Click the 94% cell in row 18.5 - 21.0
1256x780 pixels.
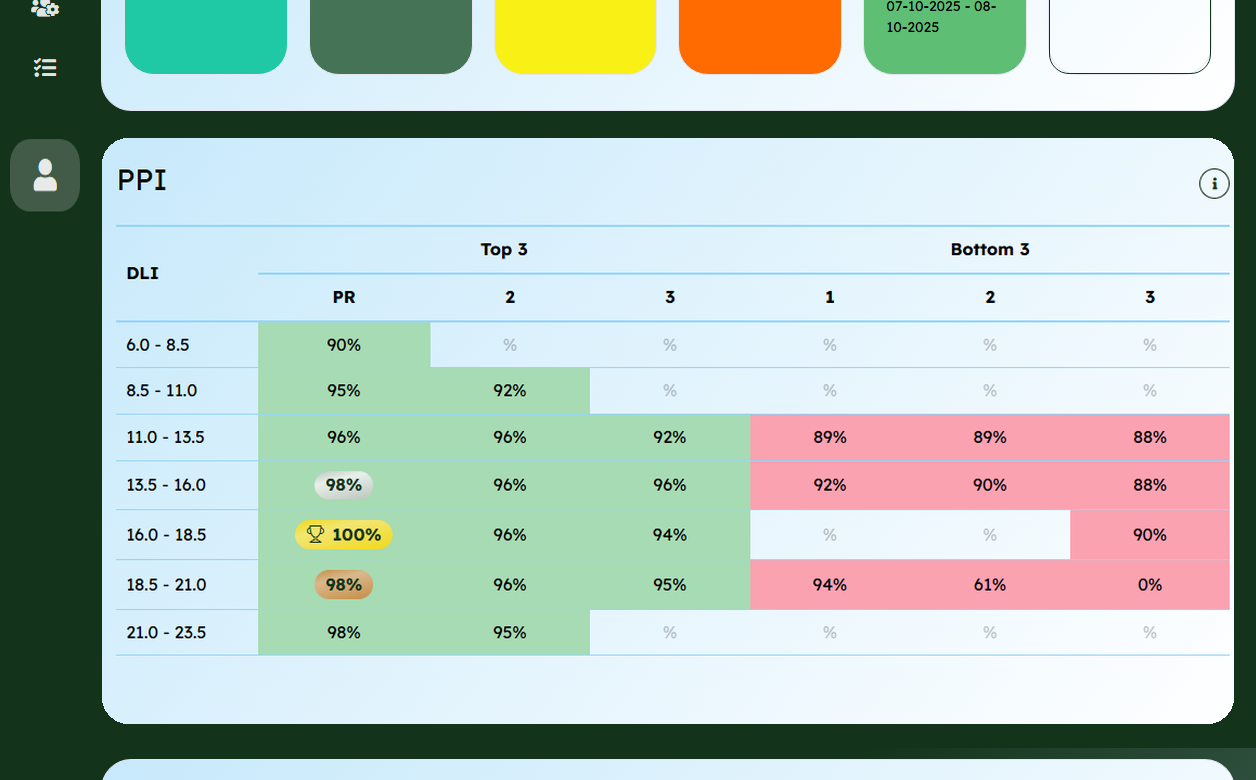coord(830,585)
